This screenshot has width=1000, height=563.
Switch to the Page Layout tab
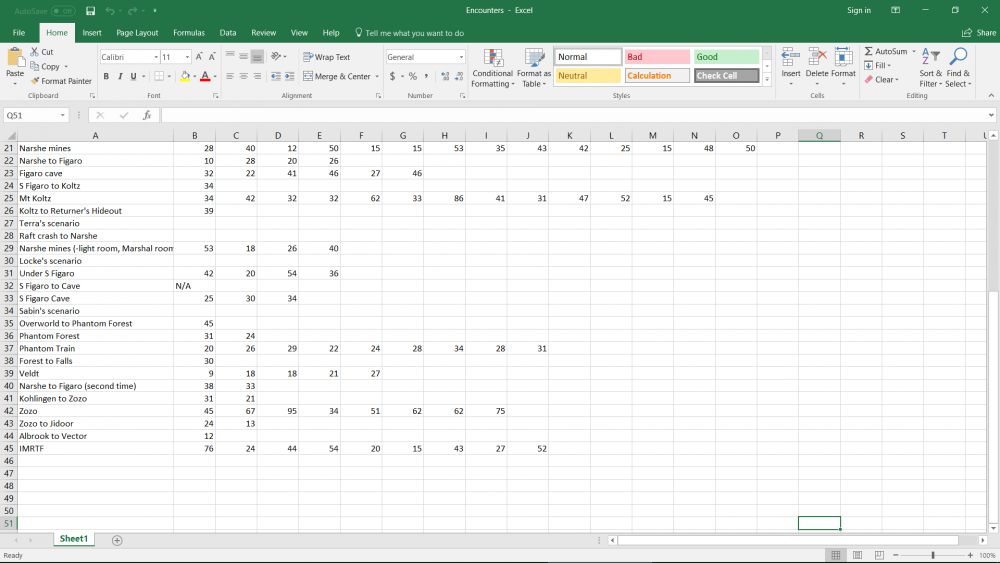click(x=137, y=33)
